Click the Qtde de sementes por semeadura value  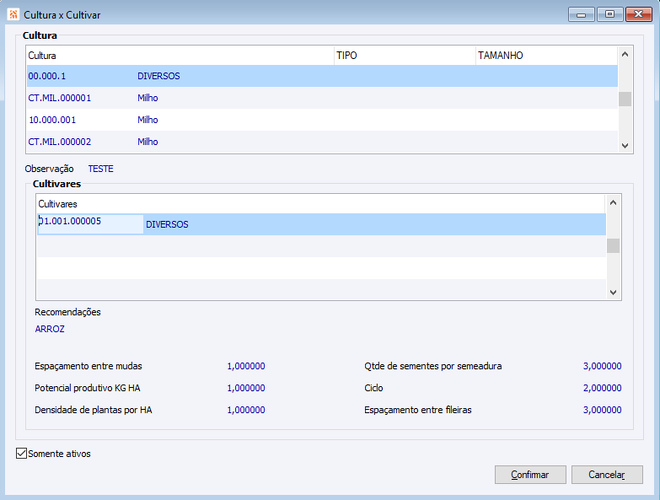pos(602,366)
